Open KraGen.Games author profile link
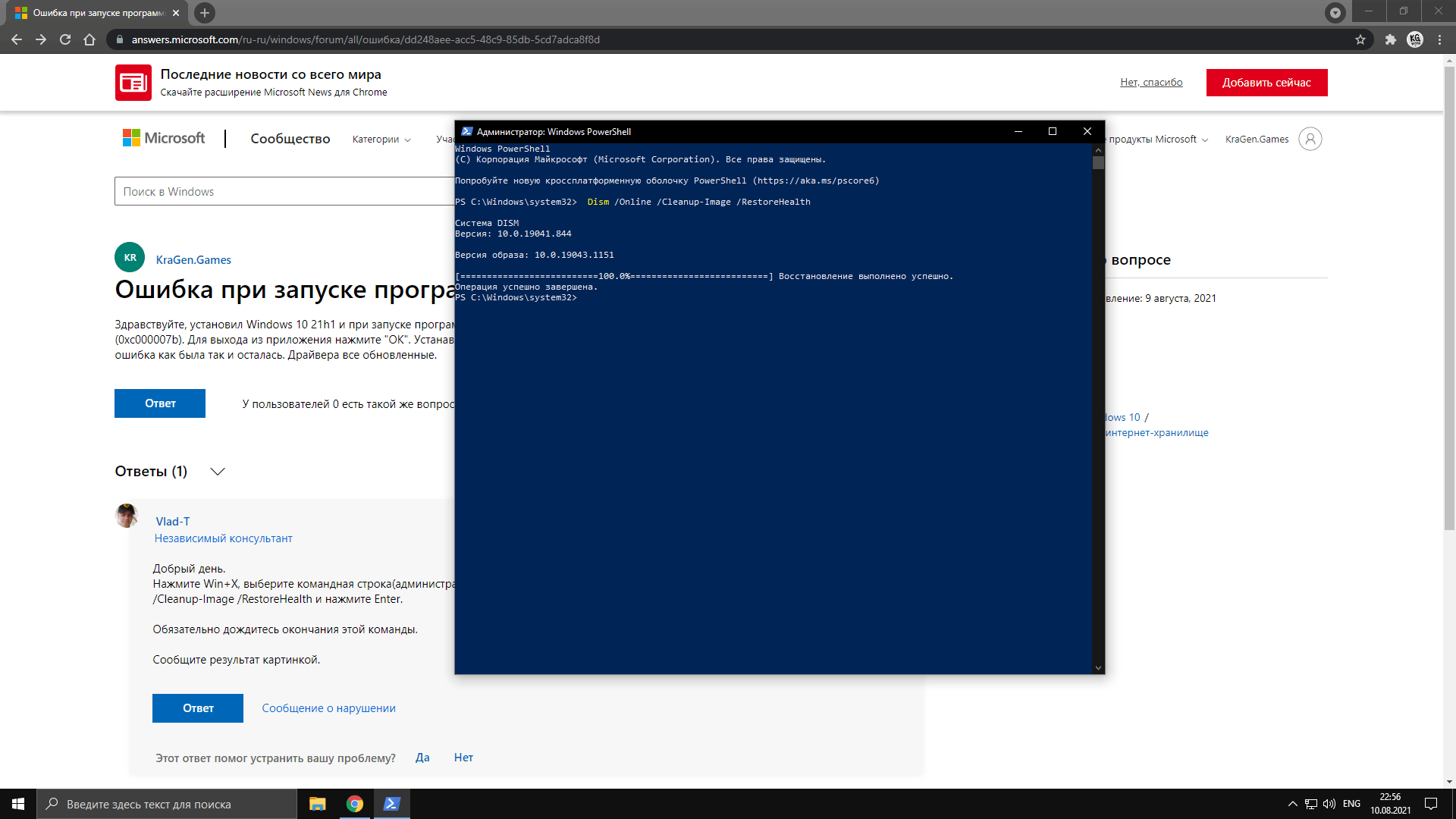Screen dimensions: 1456x819 pyautogui.click(x=193, y=259)
